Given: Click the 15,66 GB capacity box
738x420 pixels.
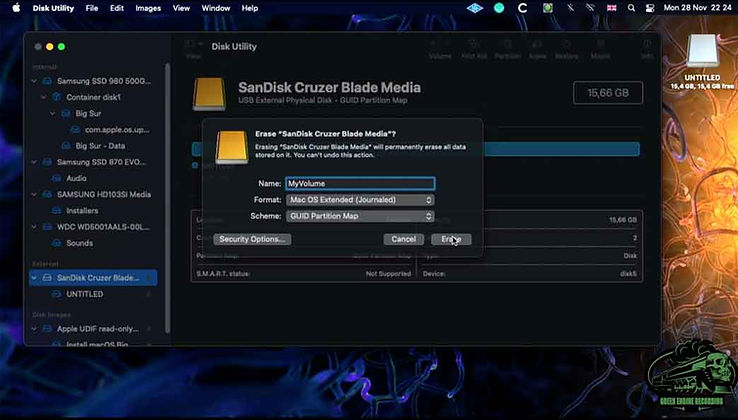Looking at the screenshot, I should [608, 93].
